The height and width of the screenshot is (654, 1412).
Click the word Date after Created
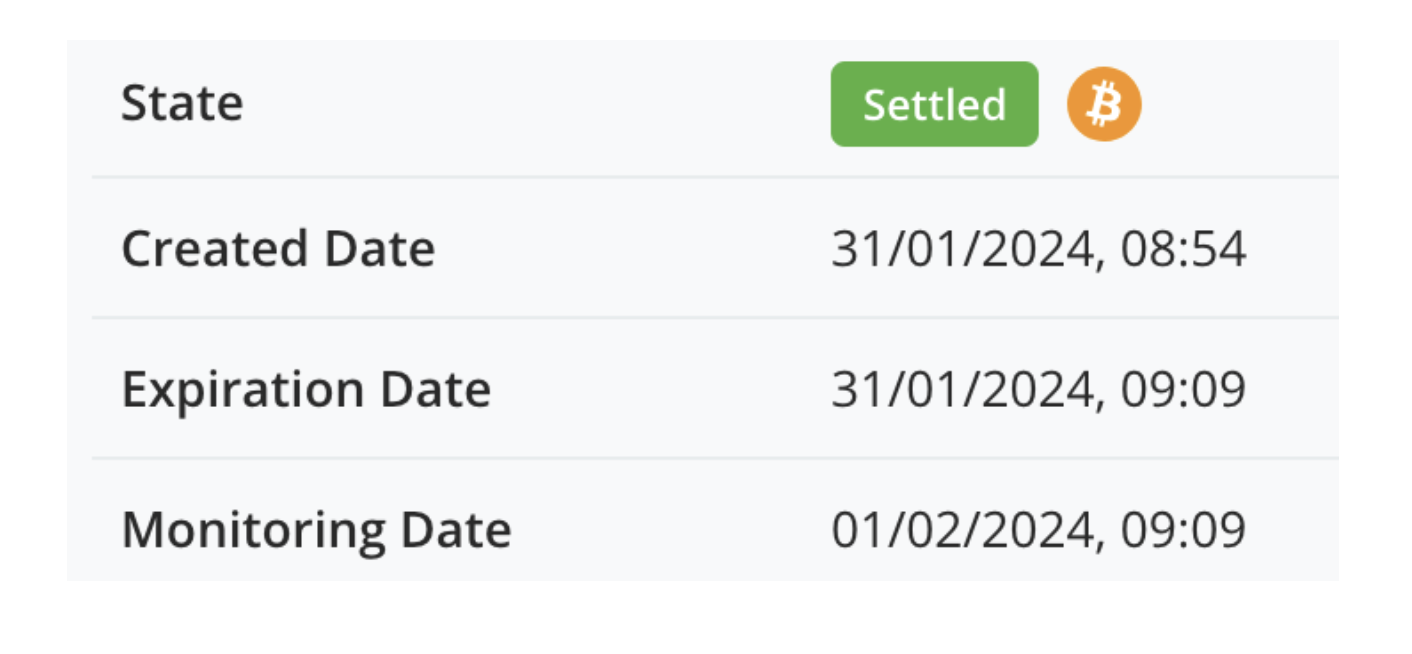[379, 249]
